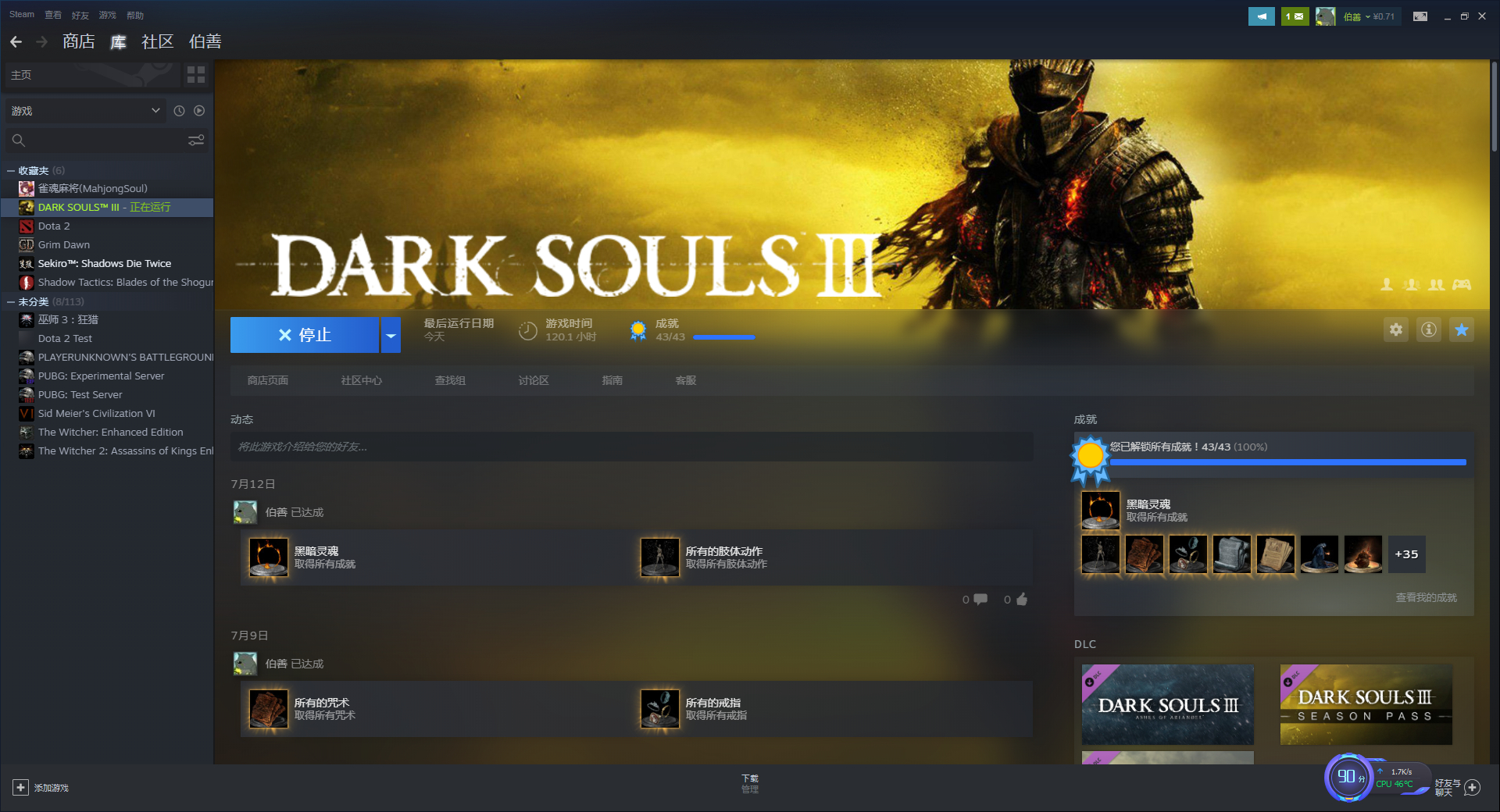Open the 帮助 menu

click(135, 15)
